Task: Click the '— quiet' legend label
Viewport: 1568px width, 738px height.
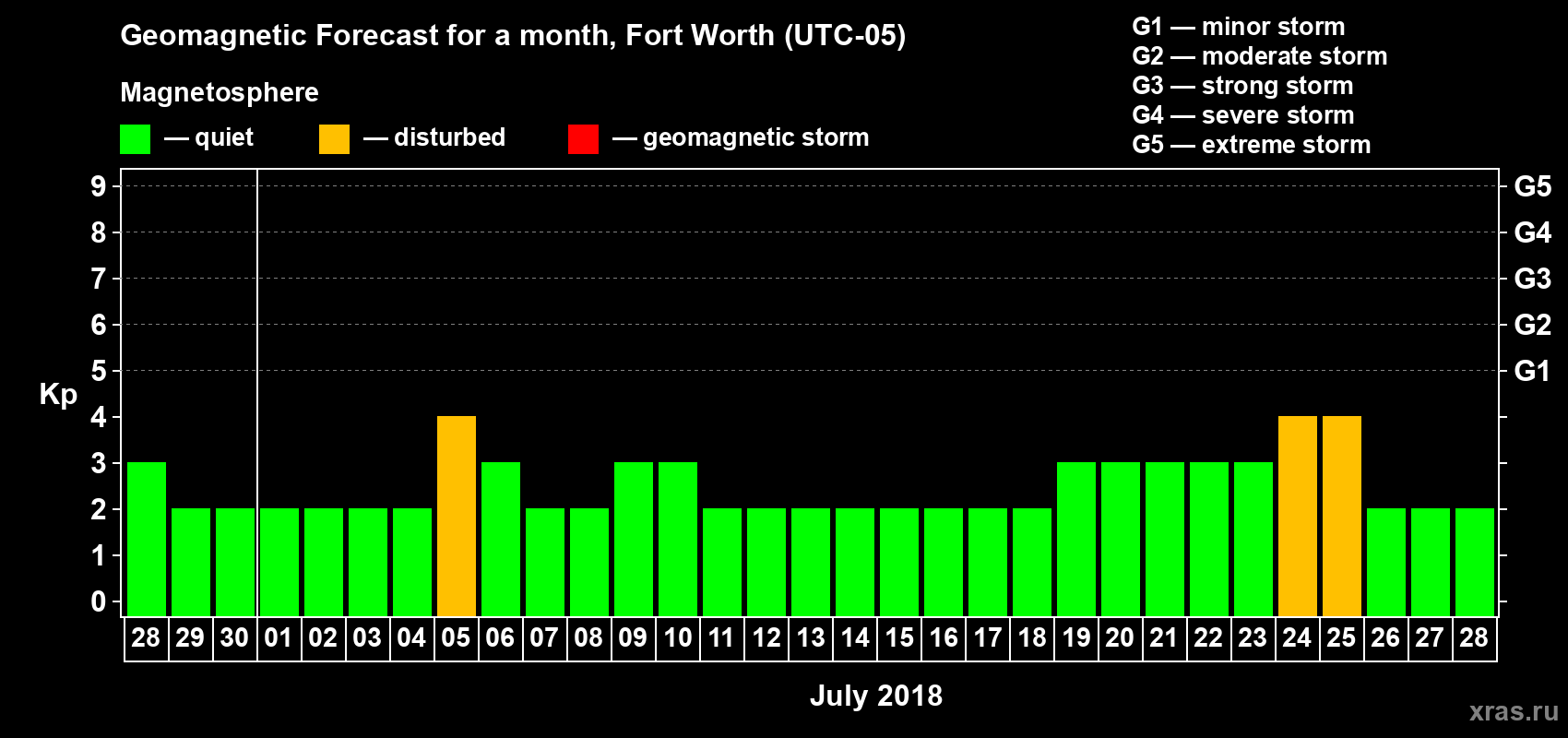Action: pyautogui.click(x=208, y=138)
